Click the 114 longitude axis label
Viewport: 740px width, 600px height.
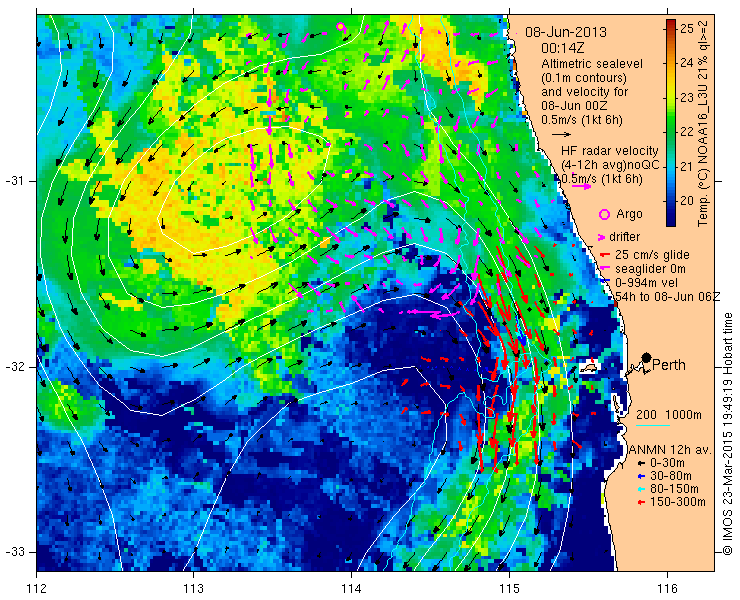352,589
